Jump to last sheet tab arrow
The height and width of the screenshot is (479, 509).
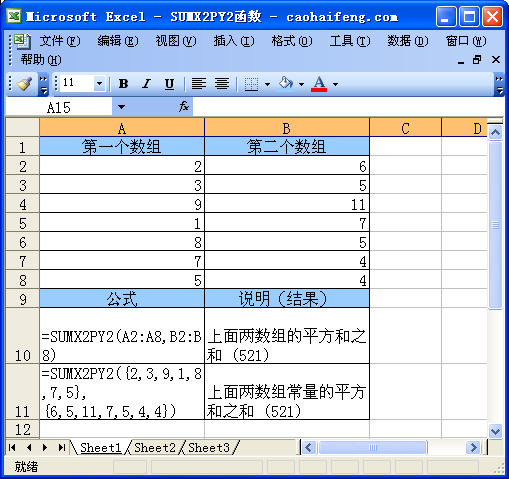click(x=61, y=447)
